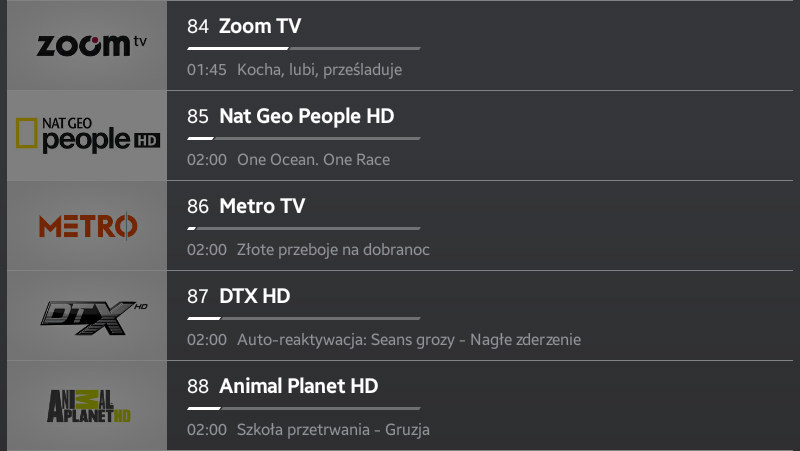Click the Metro TV channel logo
Screen dimensions: 800x451
[x=87, y=226]
